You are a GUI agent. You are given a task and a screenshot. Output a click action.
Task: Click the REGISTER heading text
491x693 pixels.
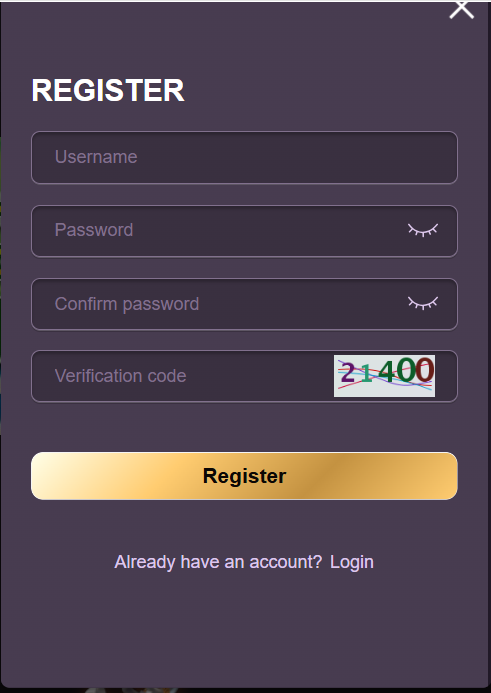pyautogui.click(x=108, y=90)
